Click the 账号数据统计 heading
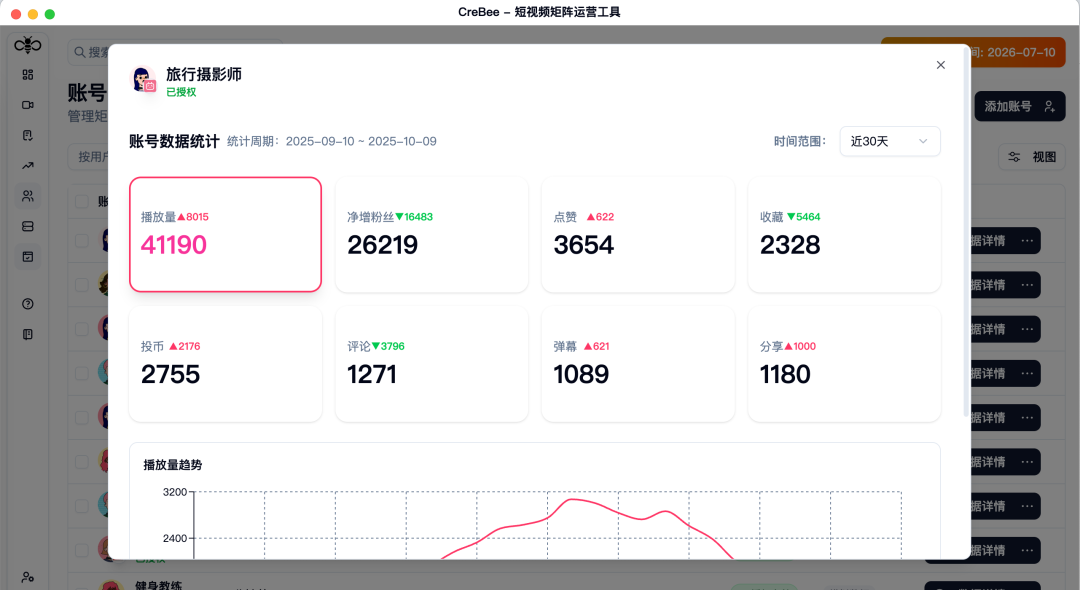 [174, 141]
